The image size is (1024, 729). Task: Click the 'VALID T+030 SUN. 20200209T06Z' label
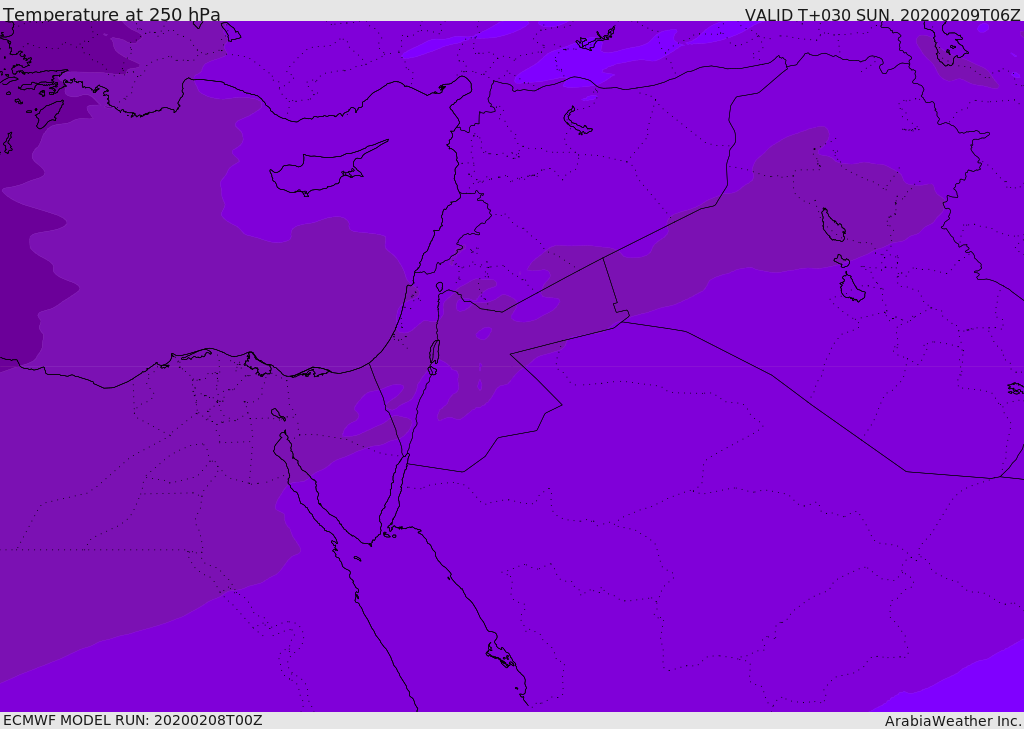882,15
